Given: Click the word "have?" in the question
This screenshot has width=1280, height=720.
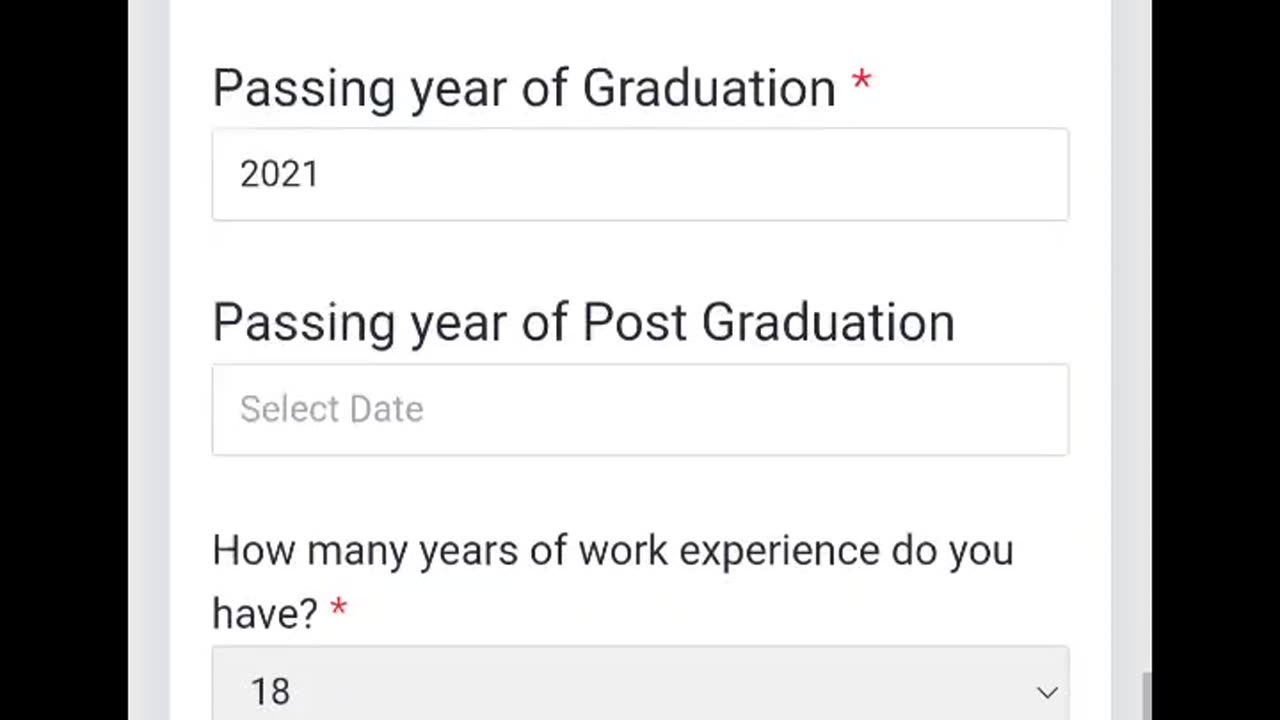Looking at the screenshot, I should (x=265, y=612).
